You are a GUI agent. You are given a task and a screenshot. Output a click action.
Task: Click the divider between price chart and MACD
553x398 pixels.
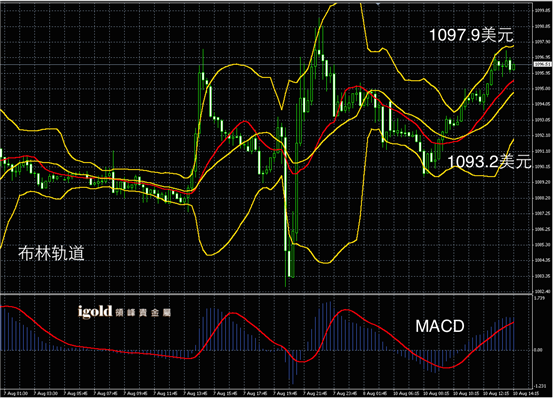click(x=266, y=294)
